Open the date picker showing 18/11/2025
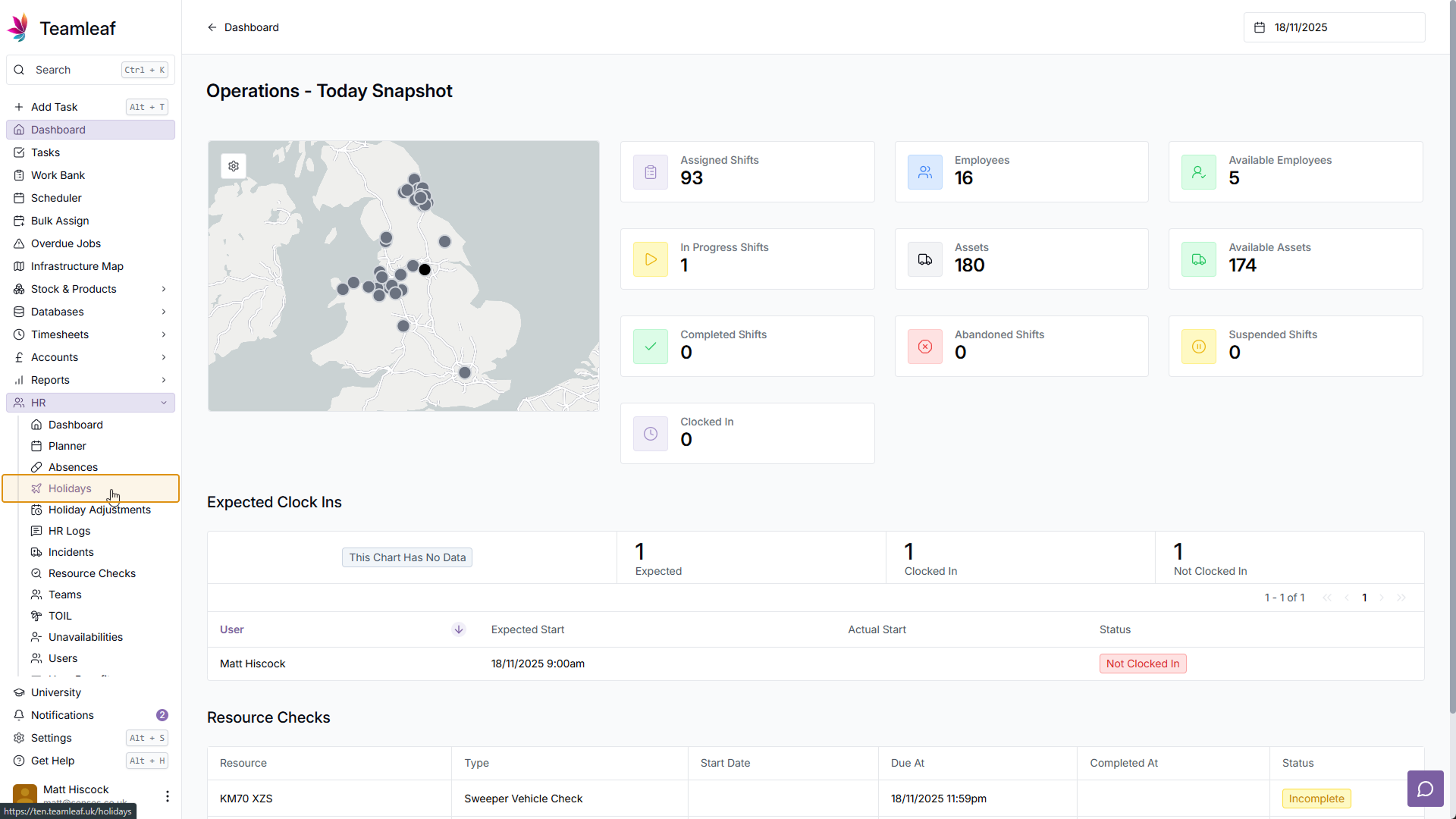The image size is (1456, 819). pos(1334,27)
